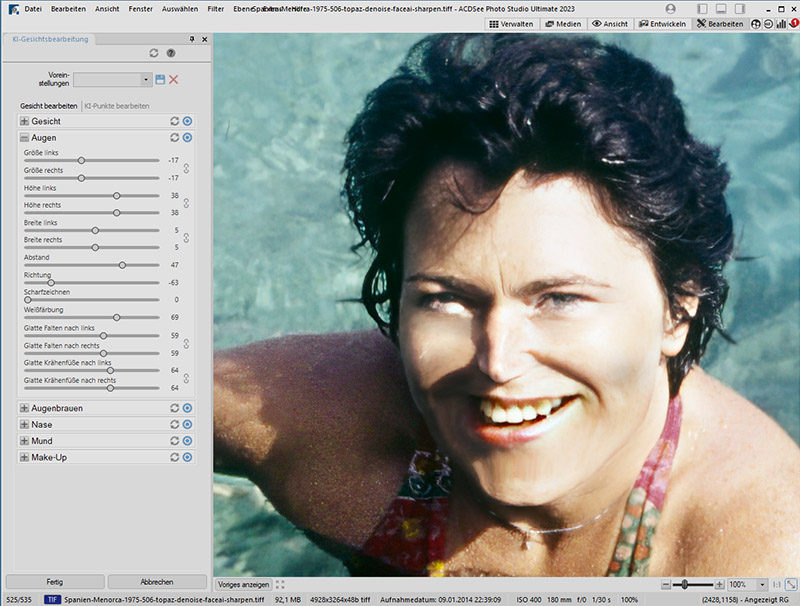Open help for the KI-Gesichtsbearbeitung panel
The width and height of the screenshot is (800, 606).
170,52
